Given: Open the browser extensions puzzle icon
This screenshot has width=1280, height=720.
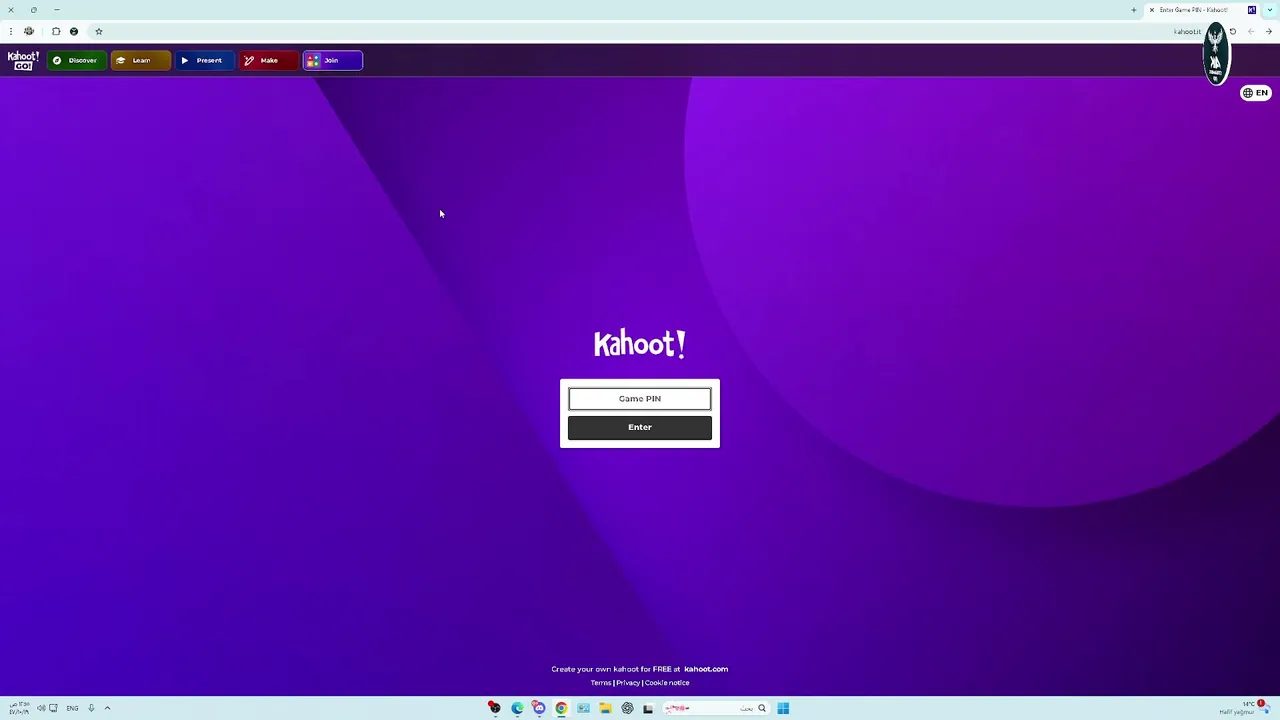Looking at the screenshot, I should pos(56,31).
